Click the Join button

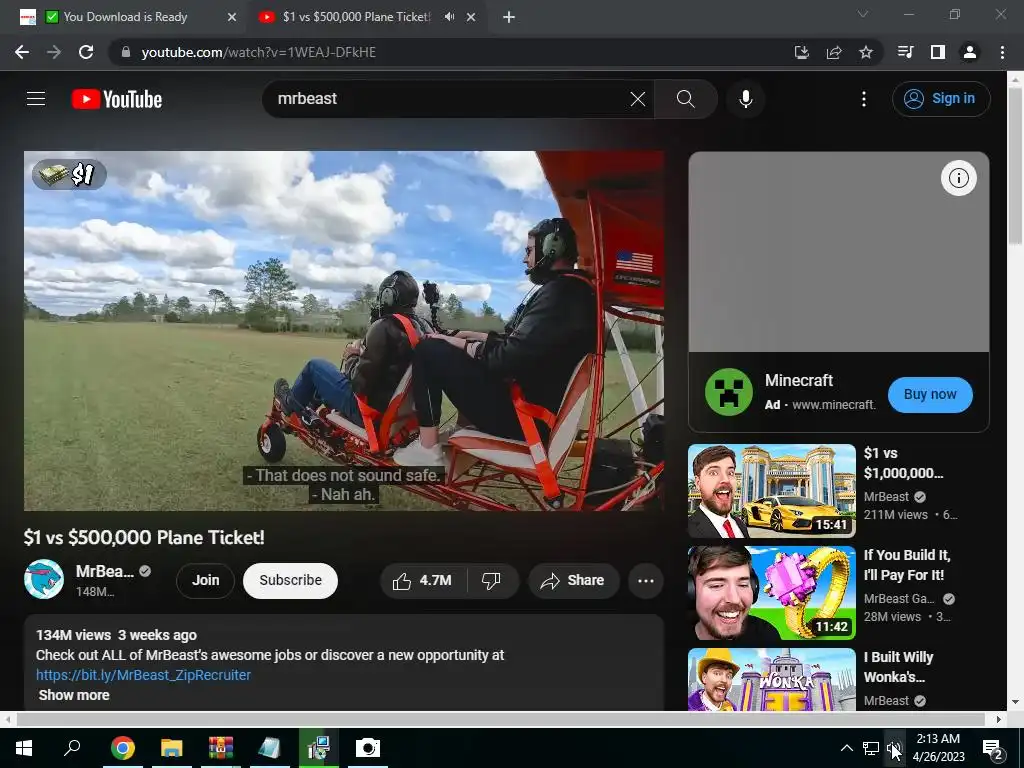(205, 581)
